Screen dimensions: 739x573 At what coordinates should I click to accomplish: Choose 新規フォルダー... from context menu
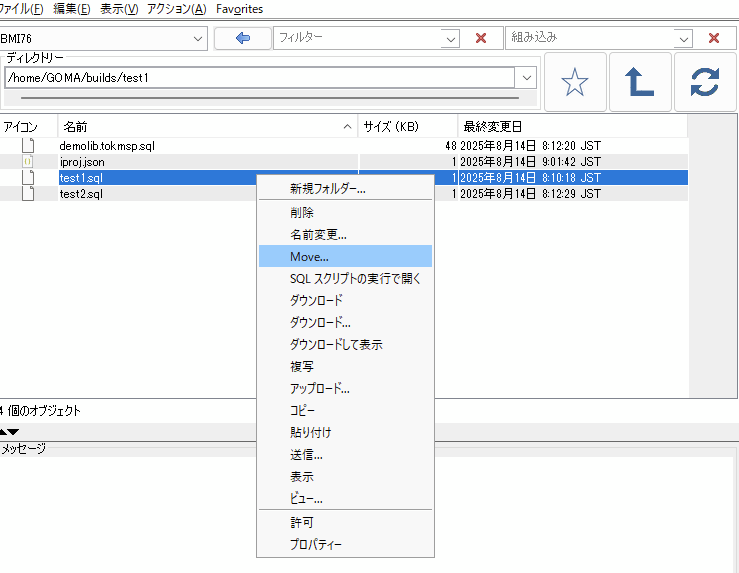pos(345,189)
